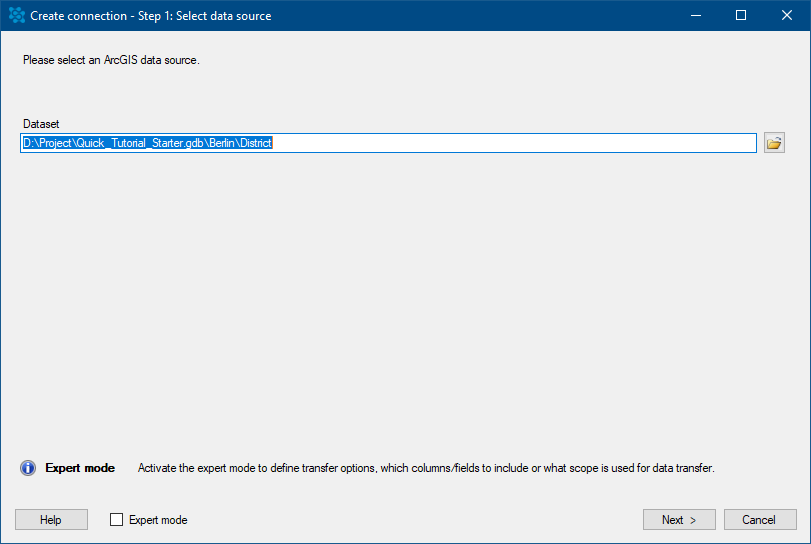Cancel the connection wizard
The image size is (811, 544).
pyautogui.click(x=760, y=520)
